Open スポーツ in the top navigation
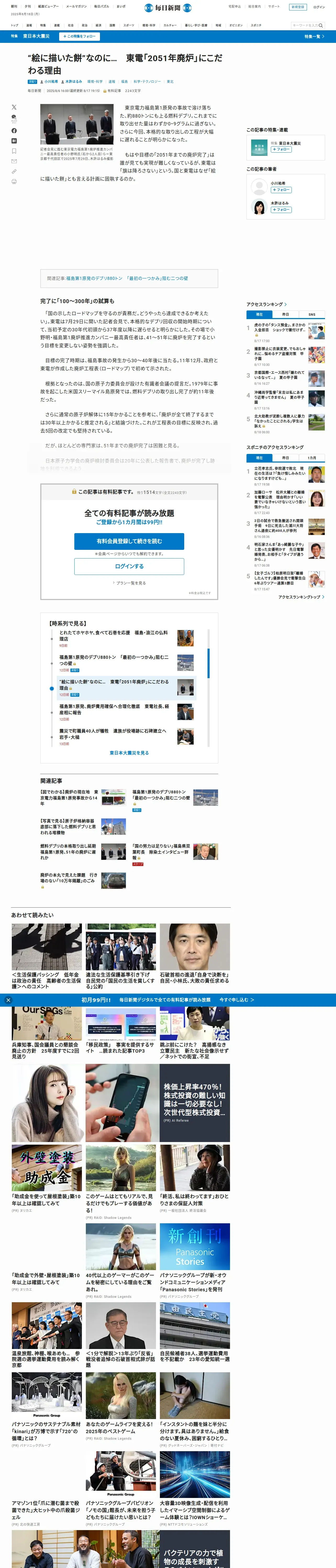The image size is (336, 1568). pos(129,26)
